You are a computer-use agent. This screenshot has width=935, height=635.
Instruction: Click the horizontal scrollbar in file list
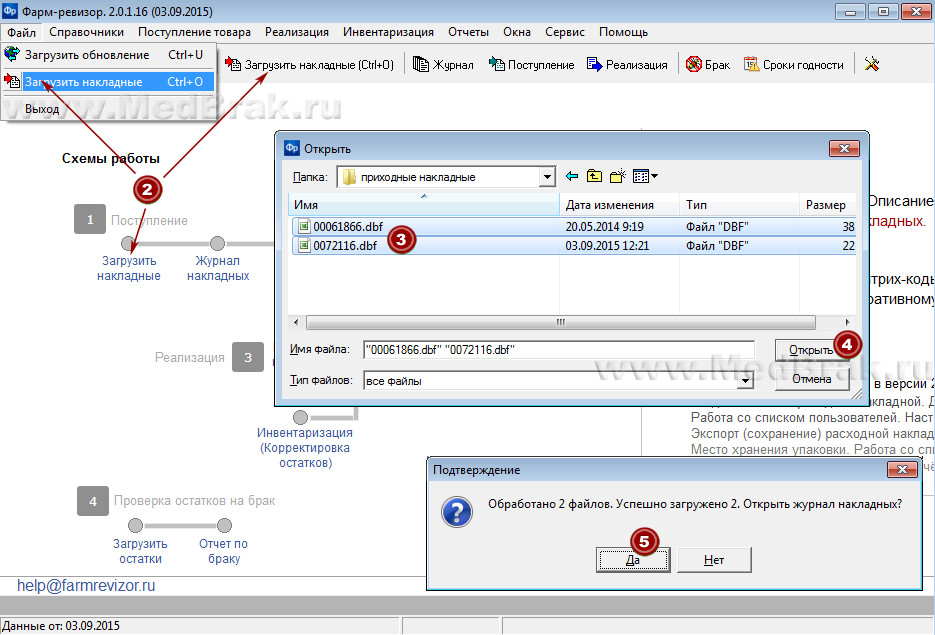click(x=561, y=323)
